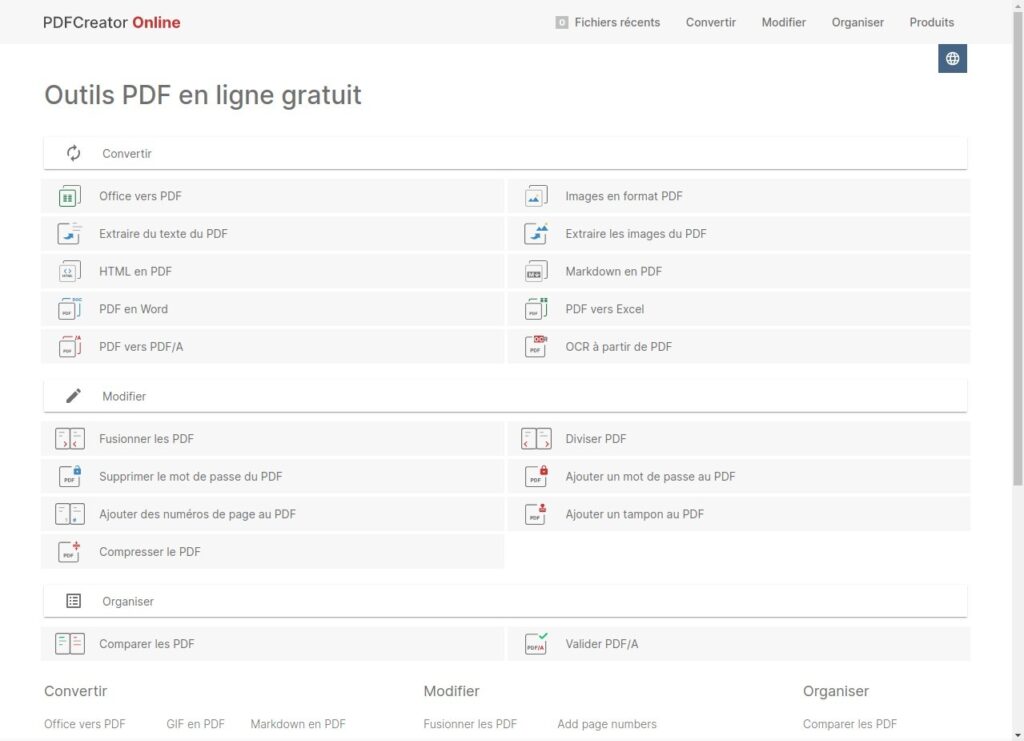Click the Diviser PDF split icon
The image size is (1024, 741).
(536, 439)
